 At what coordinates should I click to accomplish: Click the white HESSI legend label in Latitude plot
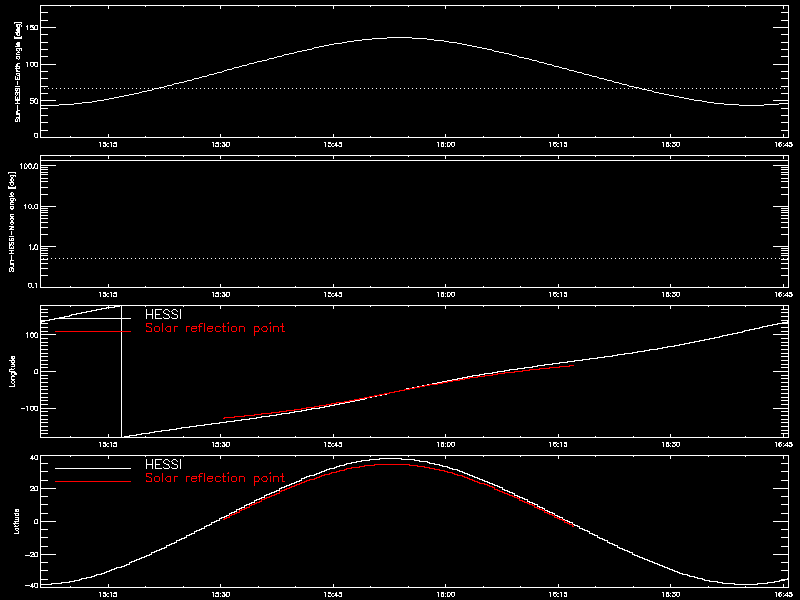[x=163, y=464]
